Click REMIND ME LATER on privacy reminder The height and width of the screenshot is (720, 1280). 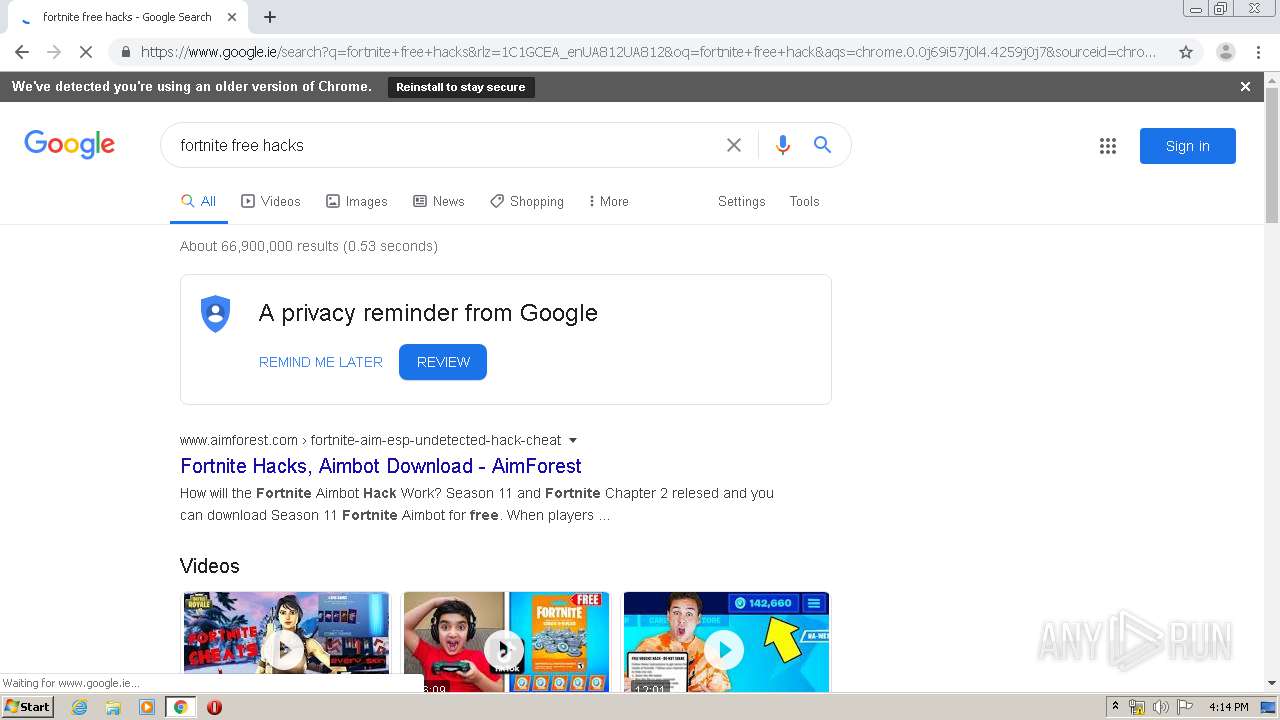(321, 362)
